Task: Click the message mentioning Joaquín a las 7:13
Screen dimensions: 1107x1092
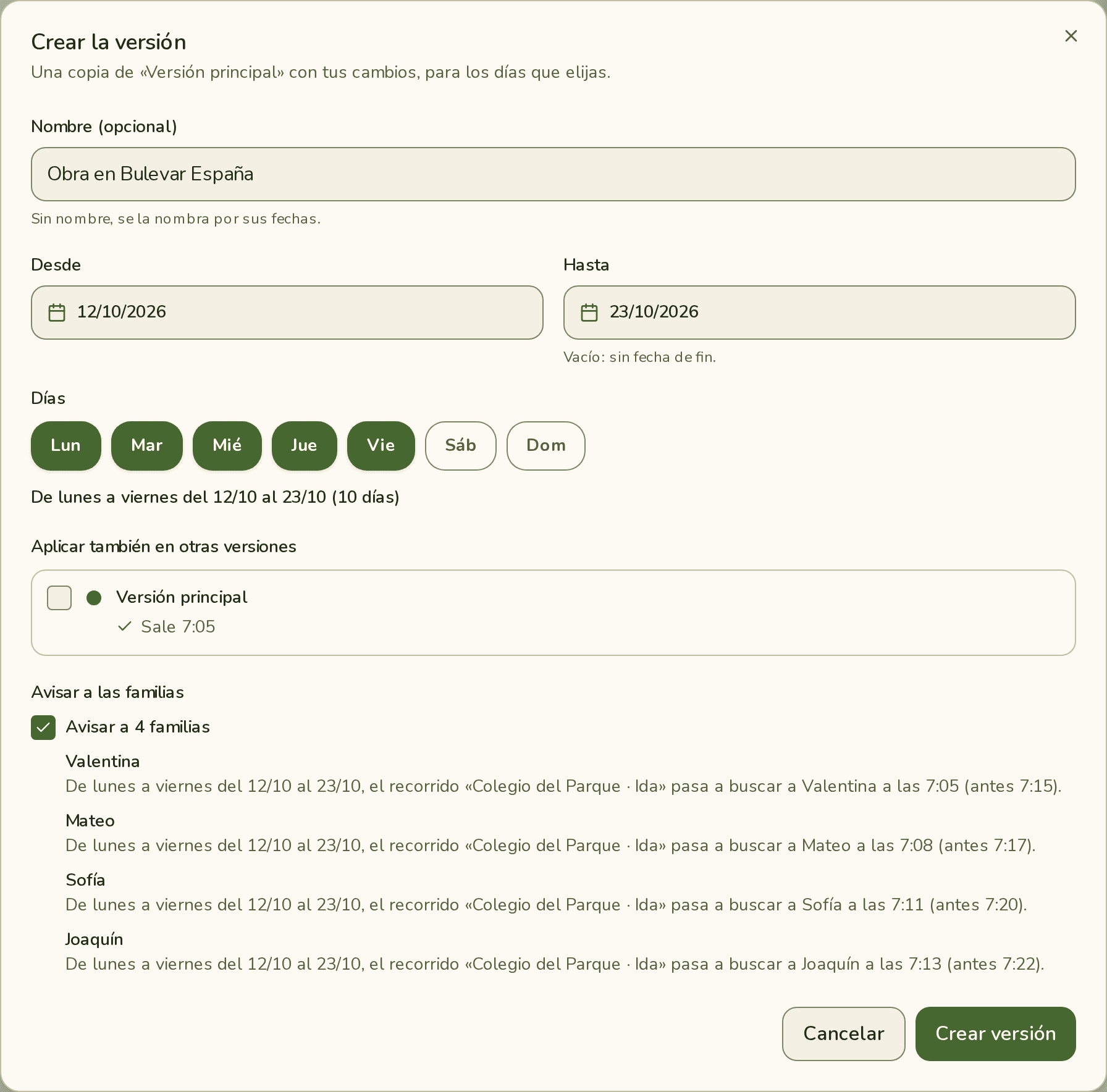Action: [555, 964]
